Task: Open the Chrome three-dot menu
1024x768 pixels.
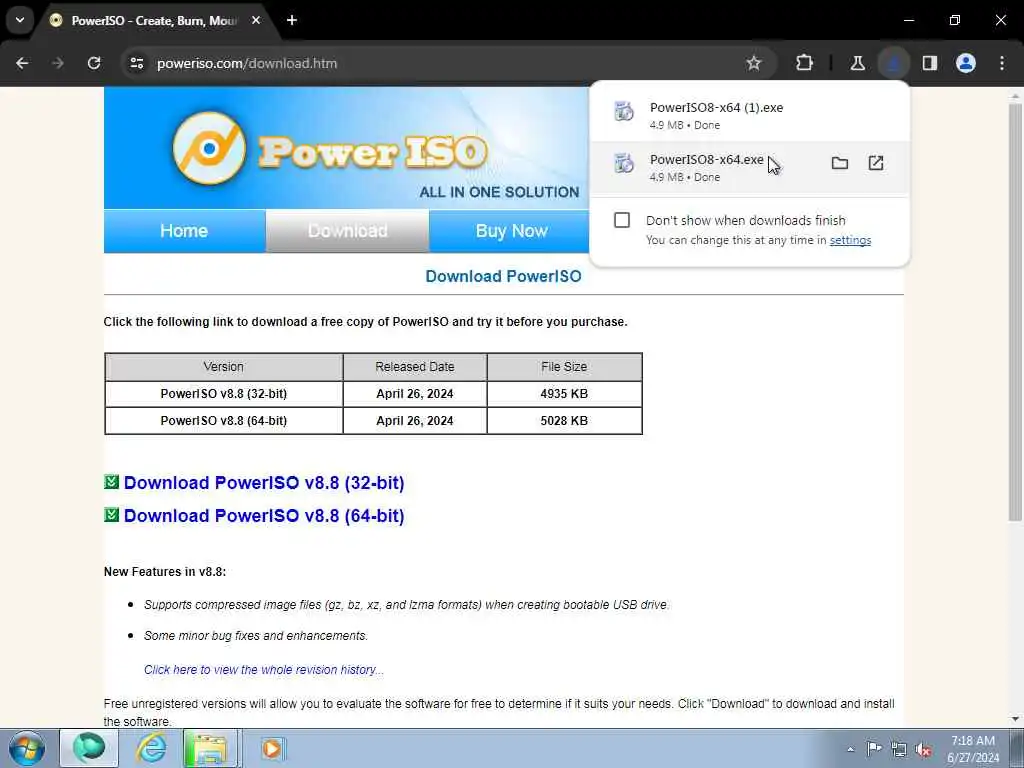Action: click(1002, 63)
